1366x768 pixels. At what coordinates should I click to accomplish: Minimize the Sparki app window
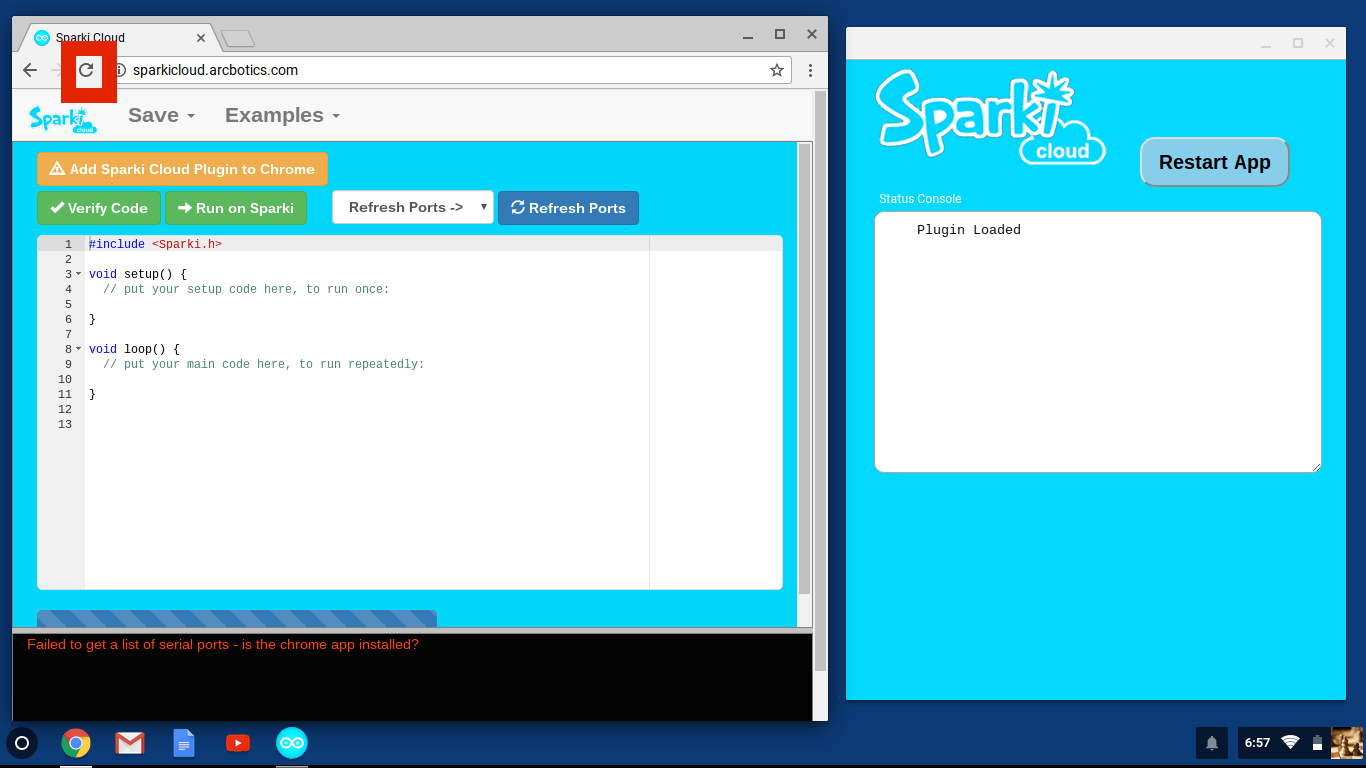pos(1266,43)
